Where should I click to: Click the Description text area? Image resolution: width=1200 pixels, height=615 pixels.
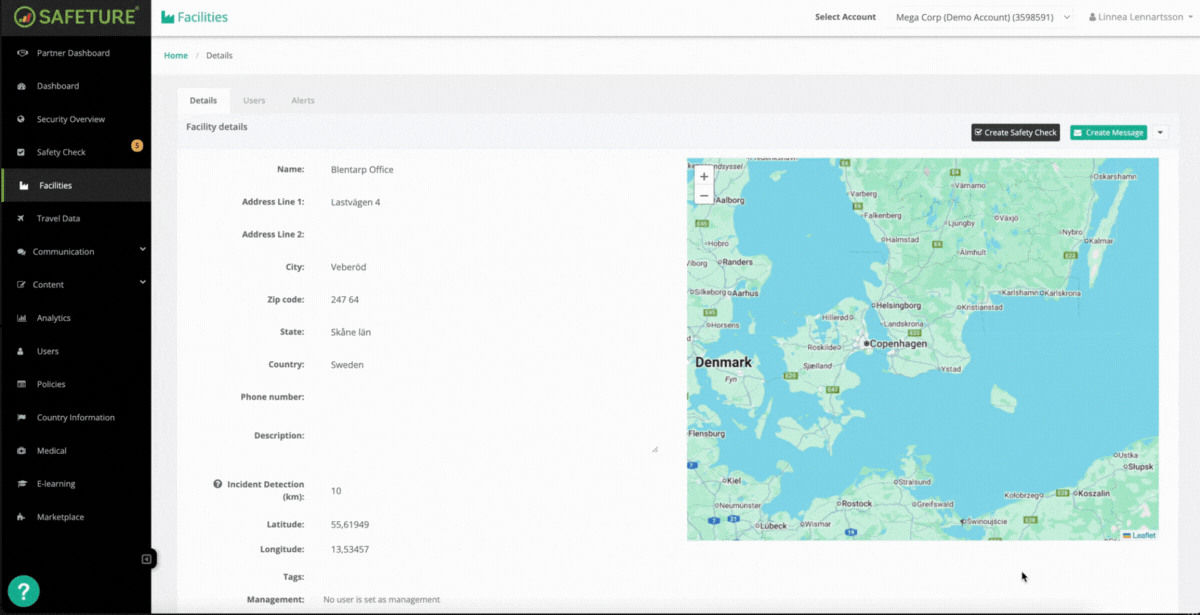pos(490,437)
